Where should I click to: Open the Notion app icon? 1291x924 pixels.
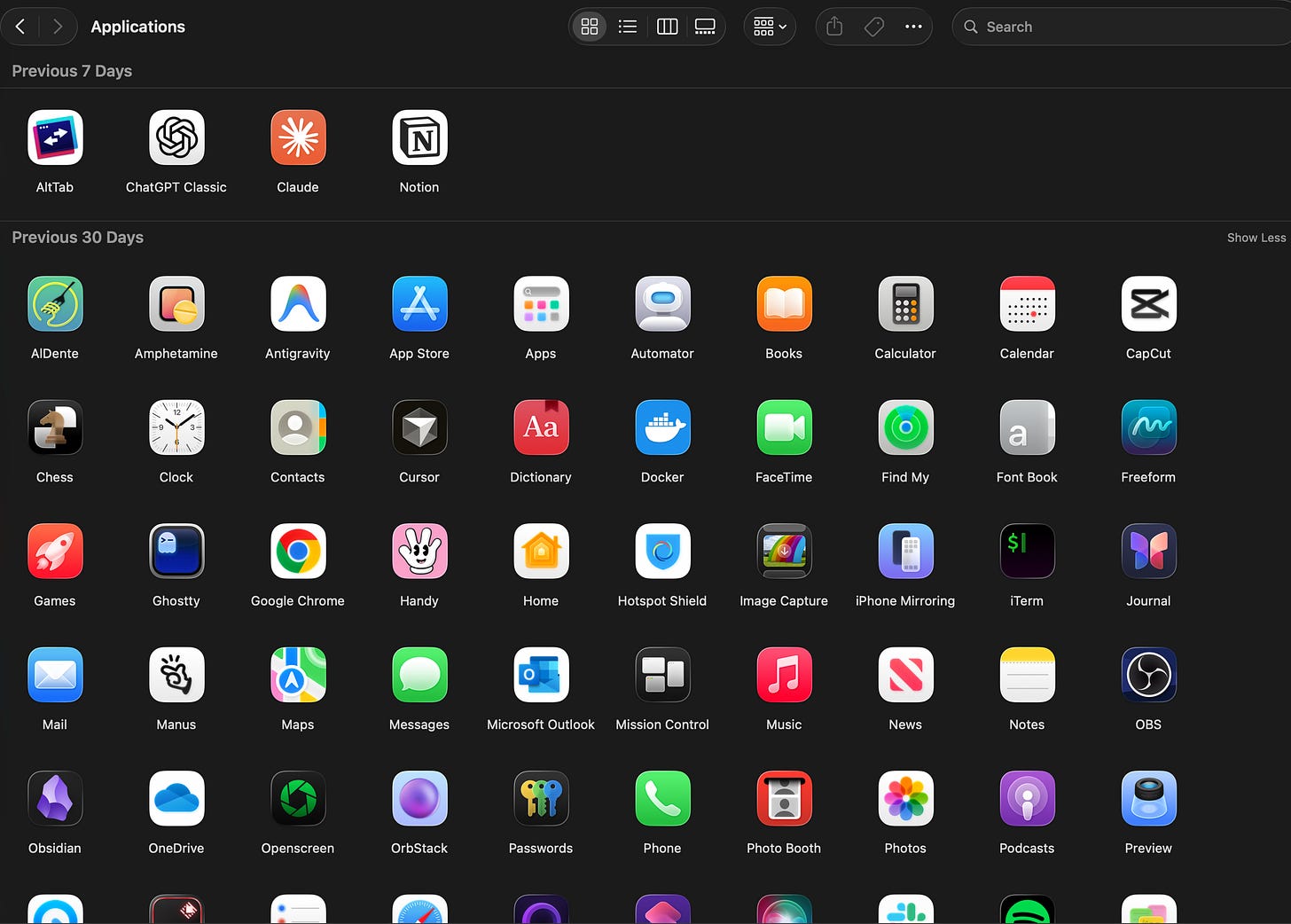tap(419, 137)
